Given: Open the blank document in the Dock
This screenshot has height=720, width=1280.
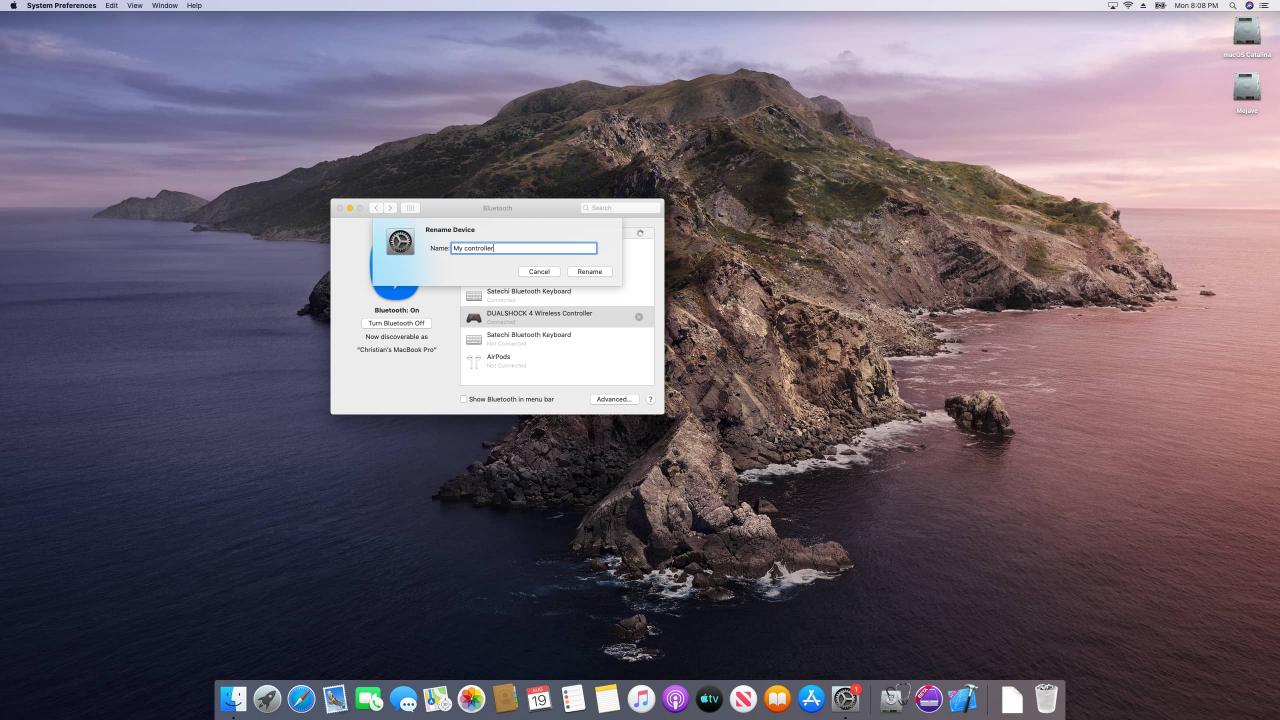Looking at the screenshot, I should tap(1012, 698).
